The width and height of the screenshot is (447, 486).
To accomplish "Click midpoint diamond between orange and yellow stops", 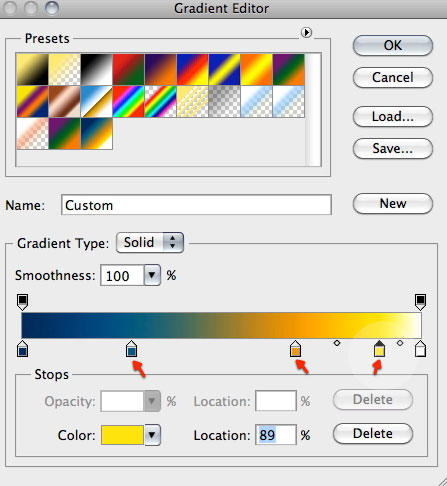I will click(337, 343).
